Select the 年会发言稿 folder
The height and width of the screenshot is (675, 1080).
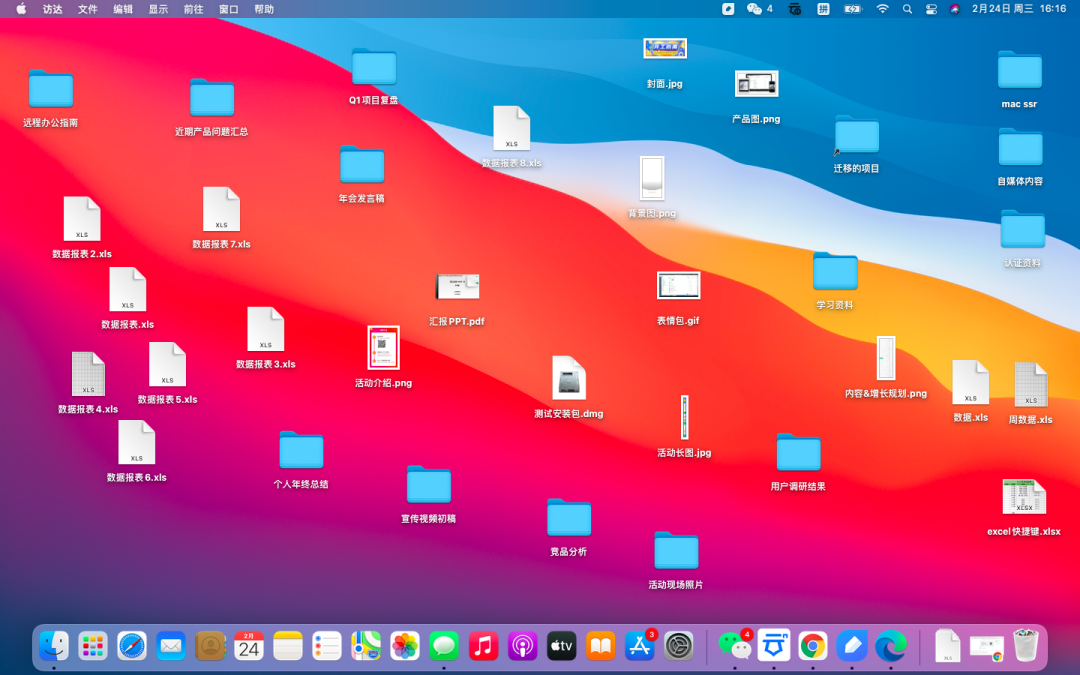click(x=362, y=174)
